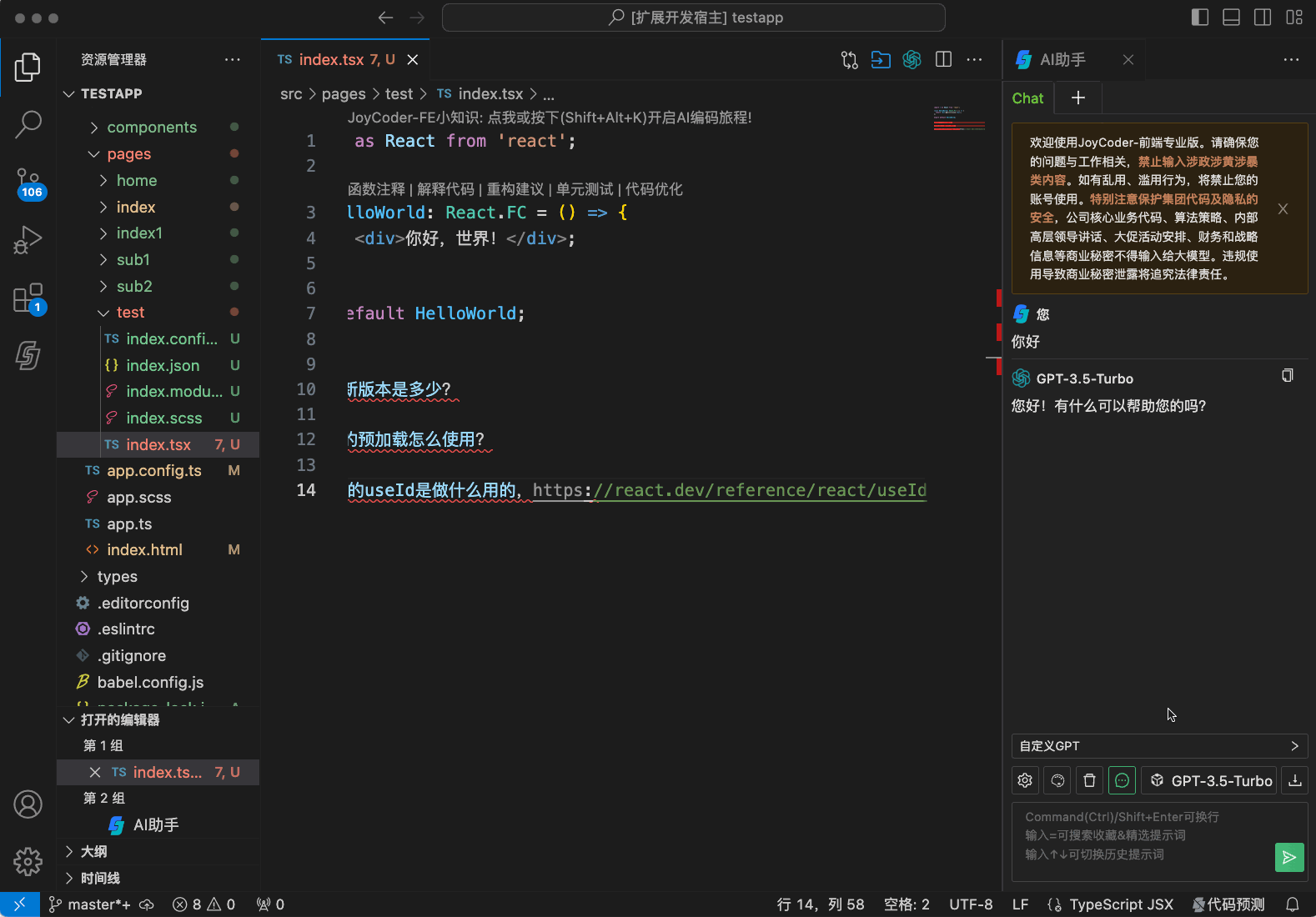
Task: Click the command center search box
Action: (x=694, y=18)
